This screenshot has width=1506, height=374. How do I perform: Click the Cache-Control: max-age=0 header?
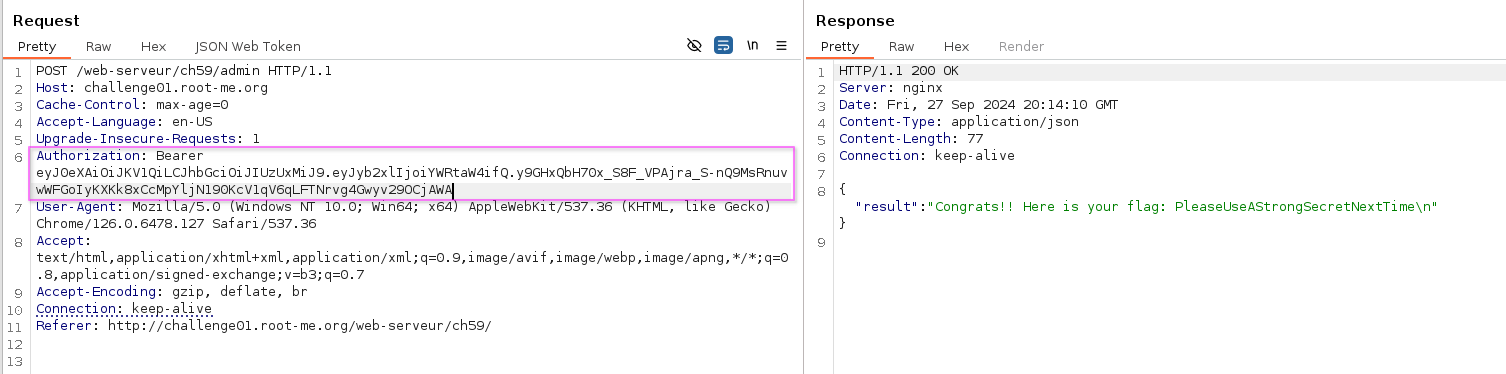(132, 105)
